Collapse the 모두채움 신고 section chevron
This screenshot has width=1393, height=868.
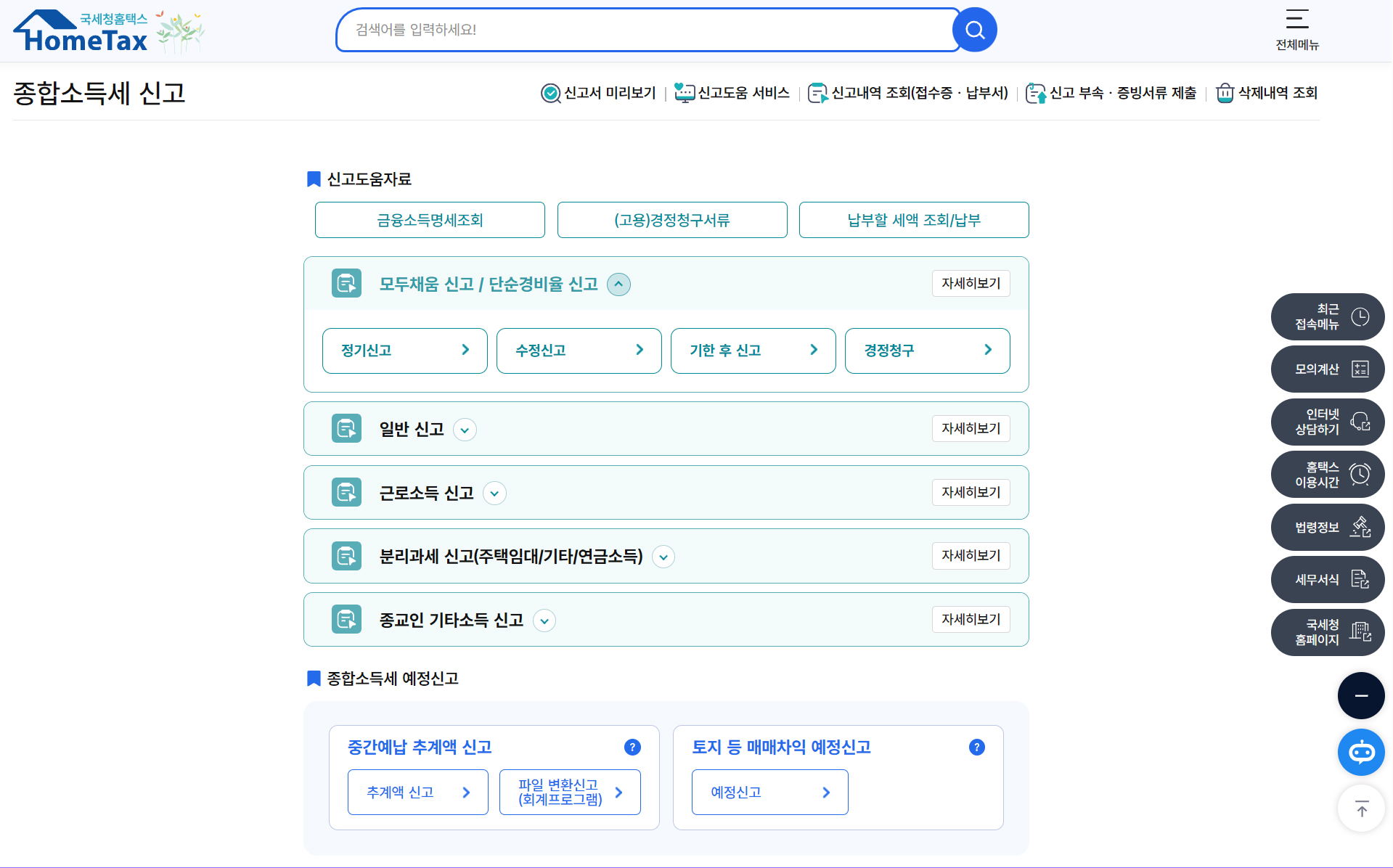click(x=618, y=284)
